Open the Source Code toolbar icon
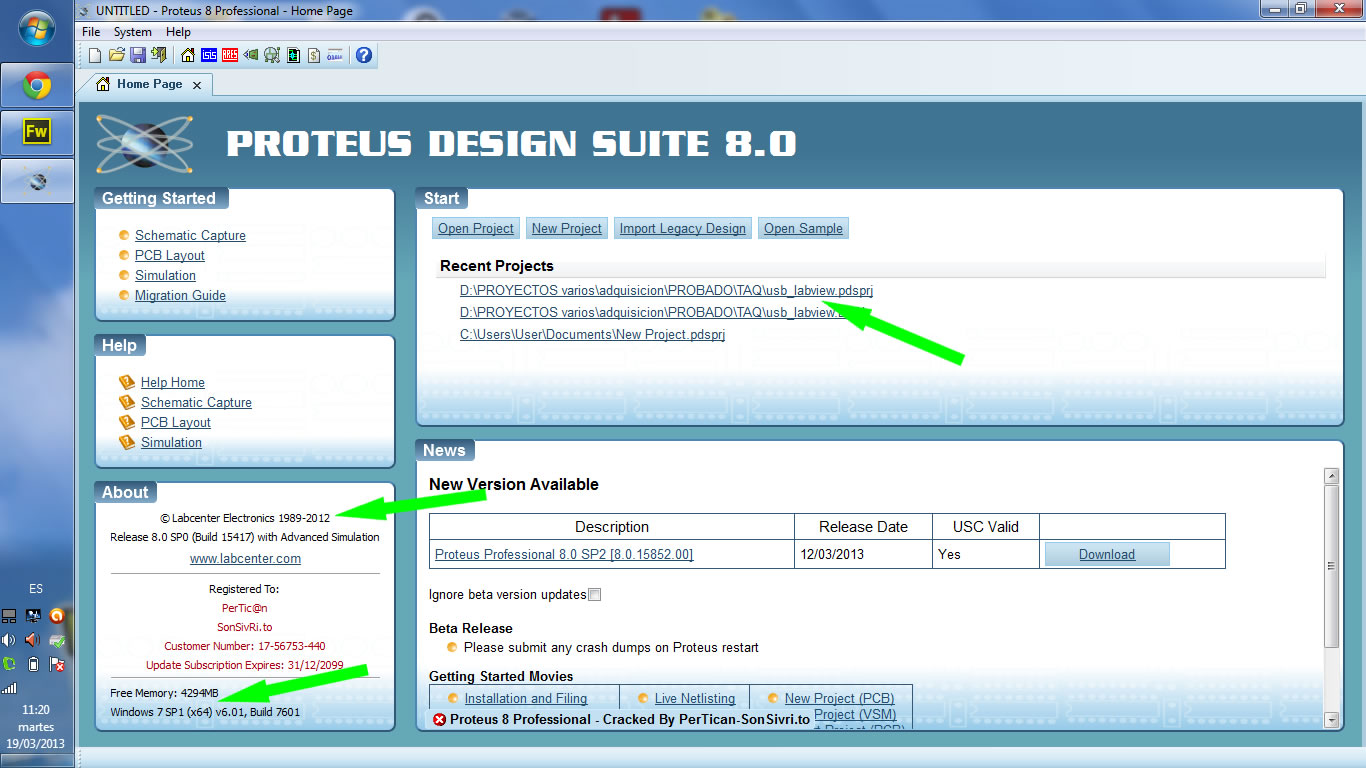 tap(335, 55)
